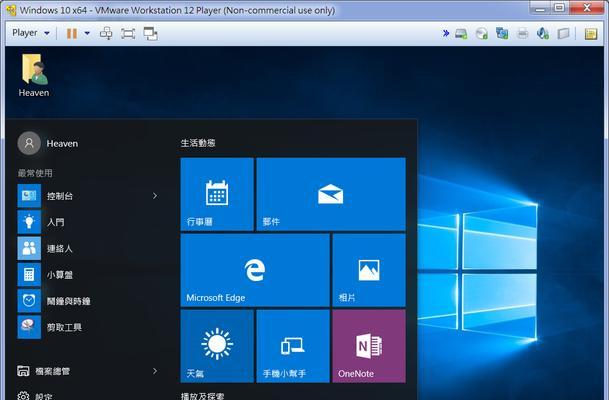The image size is (609, 400).
Task: Click the yellow message log icon
Action: pyautogui.click(x=591, y=34)
